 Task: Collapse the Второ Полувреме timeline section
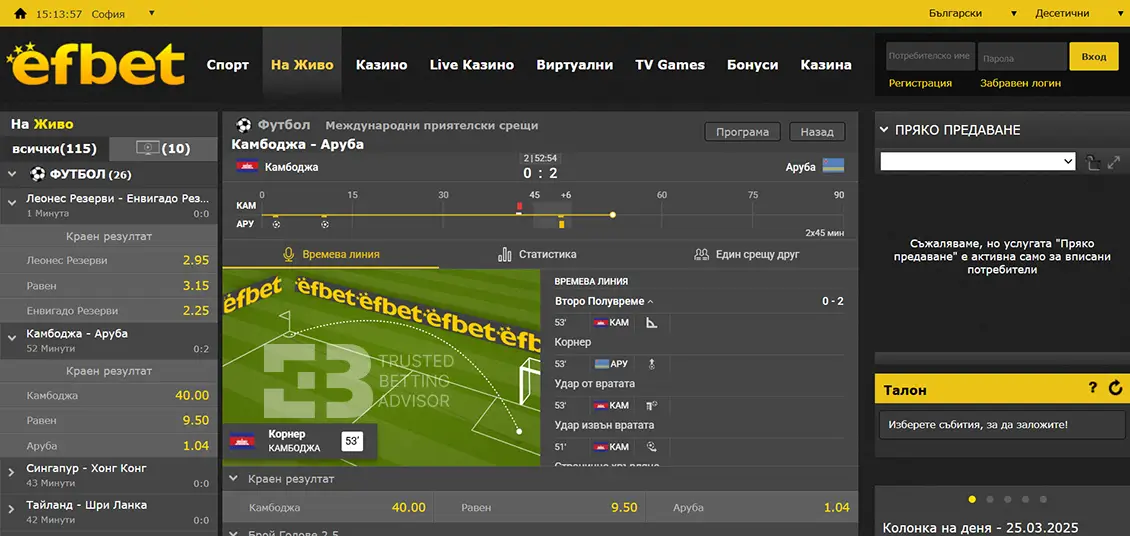650,301
